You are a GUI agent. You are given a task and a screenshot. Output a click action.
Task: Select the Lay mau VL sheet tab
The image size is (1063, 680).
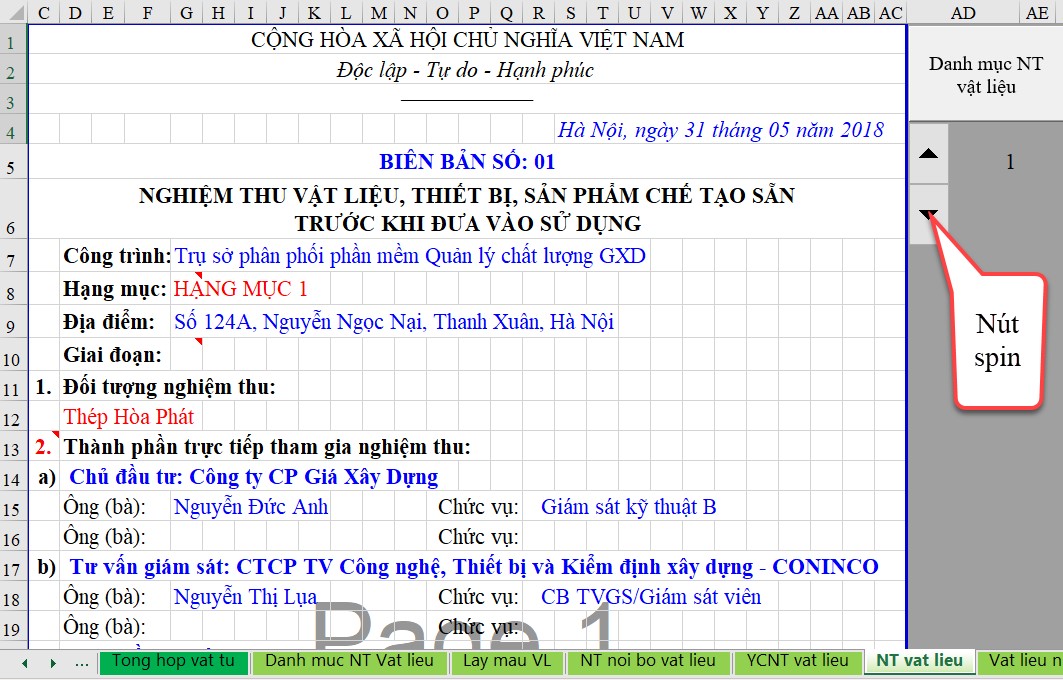[x=506, y=661]
